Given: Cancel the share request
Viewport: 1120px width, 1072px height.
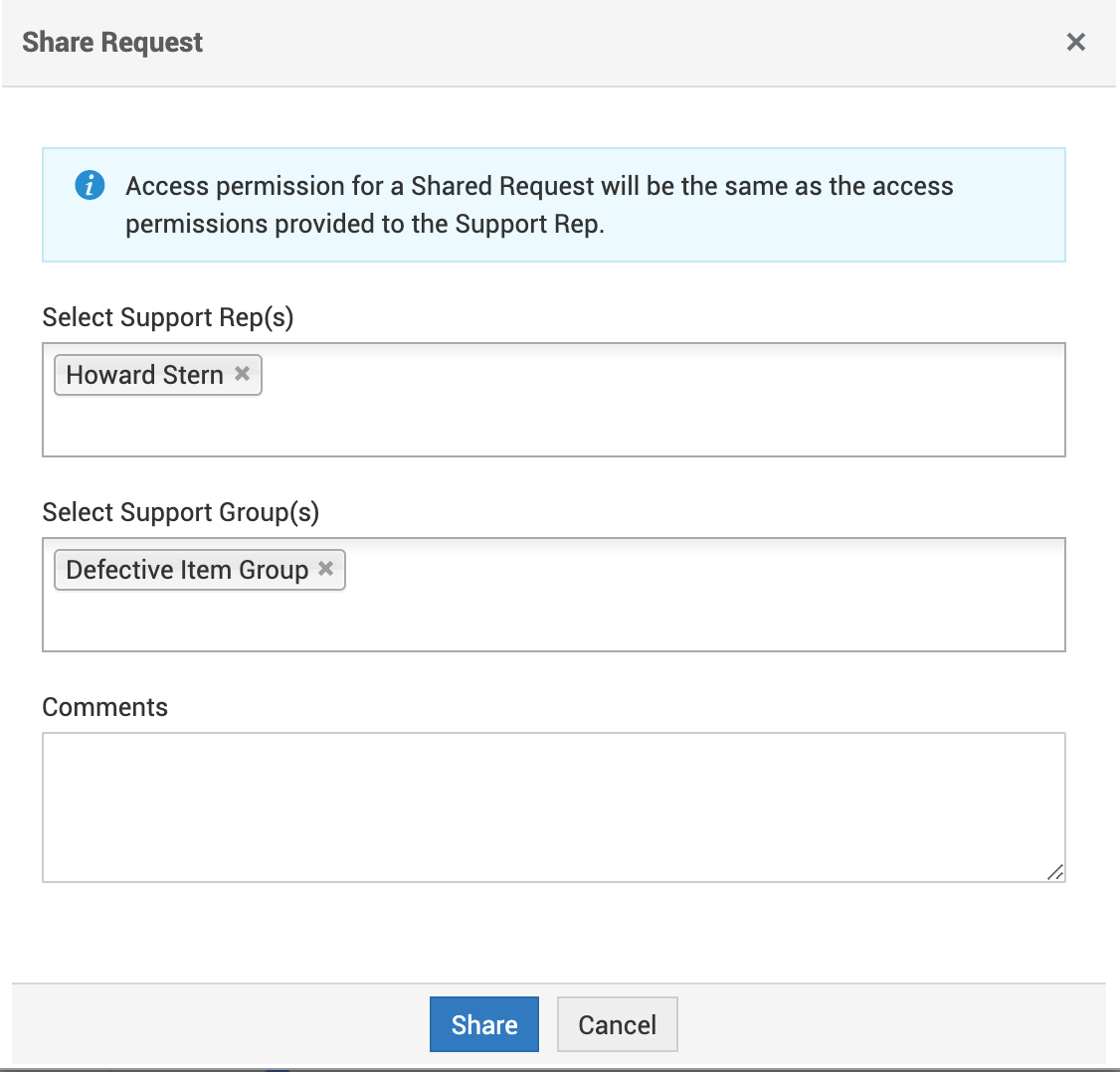Looking at the screenshot, I should (x=617, y=1024).
